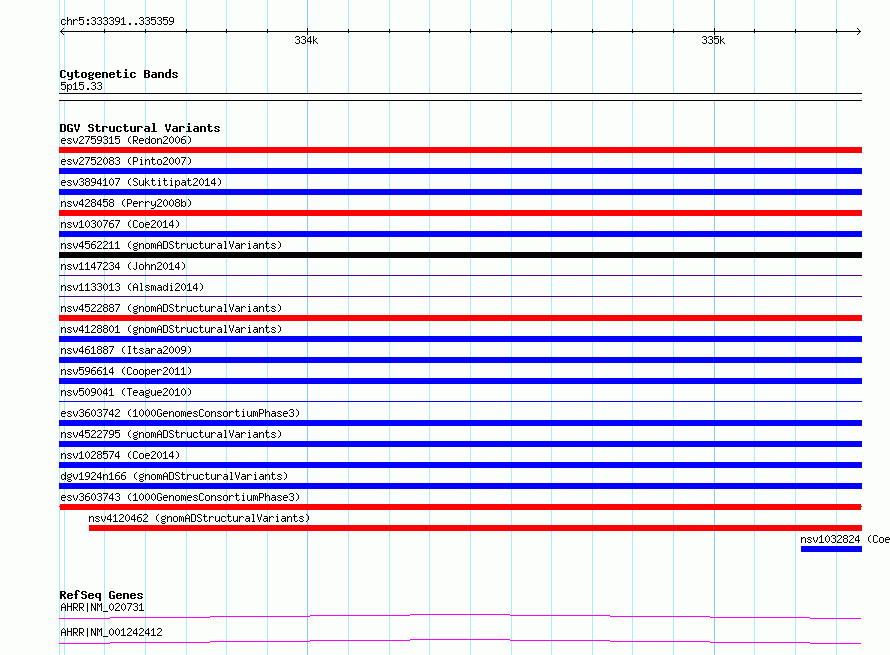This screenshot has width=890, height=655.
Task: Click the thin line for nsv1147234
Action: (460, 275)
